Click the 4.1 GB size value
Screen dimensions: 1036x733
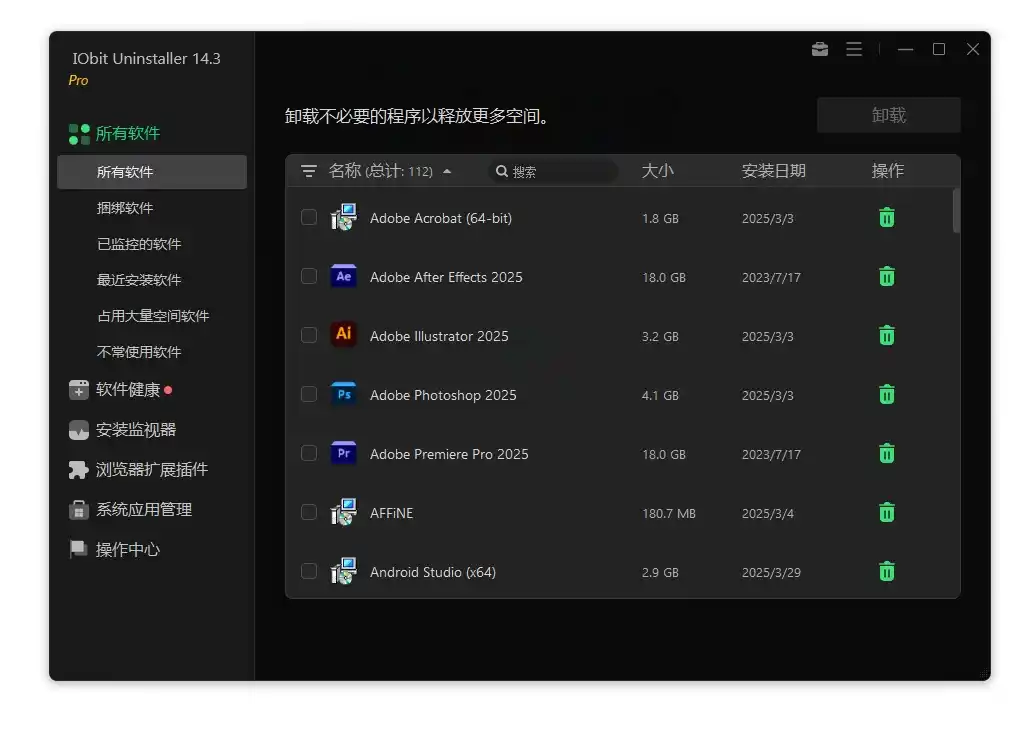click(660, 395)
